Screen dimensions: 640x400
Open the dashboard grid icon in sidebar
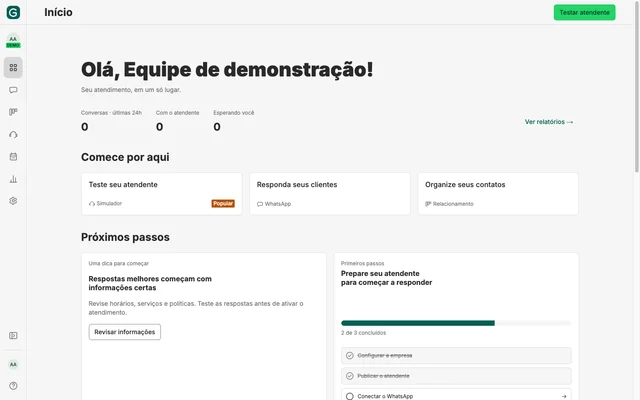click(x=13, y=68)
